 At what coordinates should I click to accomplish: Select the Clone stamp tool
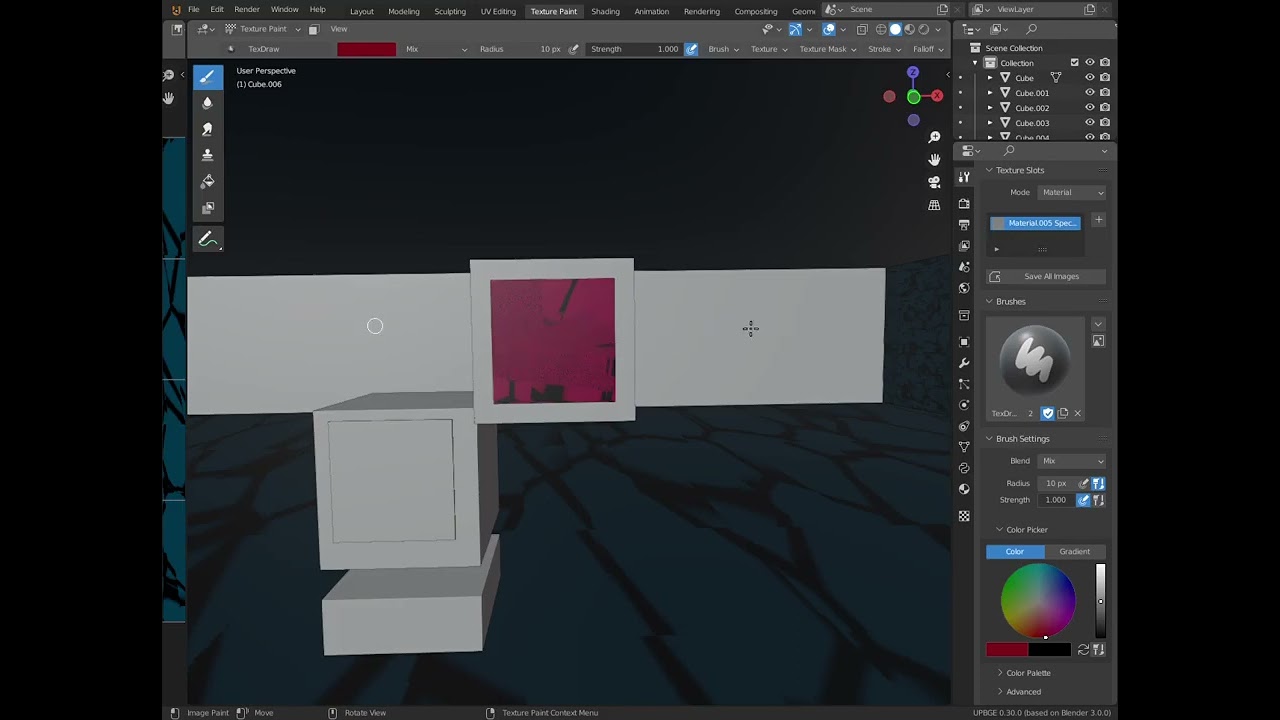207,155
